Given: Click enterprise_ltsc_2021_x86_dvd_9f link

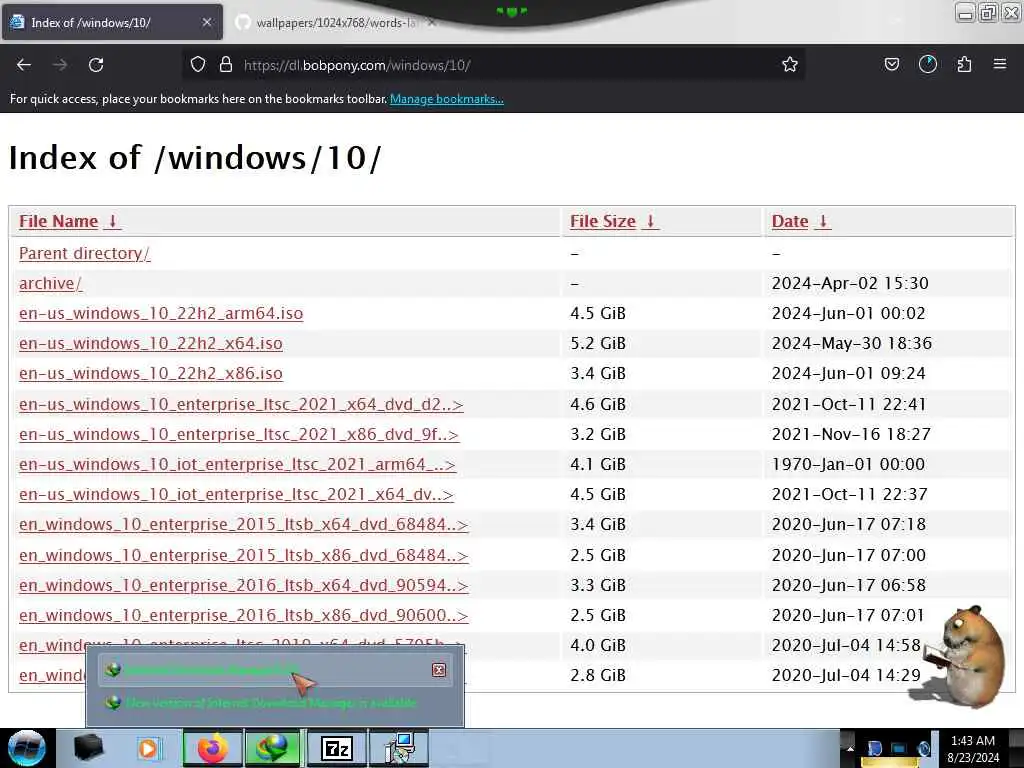Looking at the screenshot, I should (239, 434).
